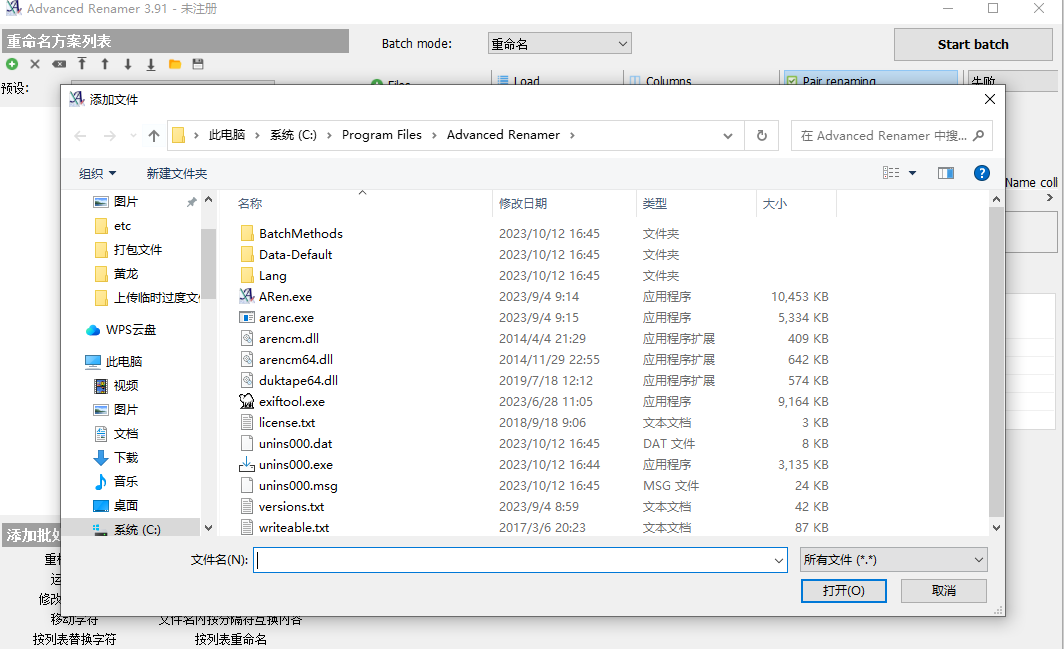Toggle the preview pane in the dialog

945,172
